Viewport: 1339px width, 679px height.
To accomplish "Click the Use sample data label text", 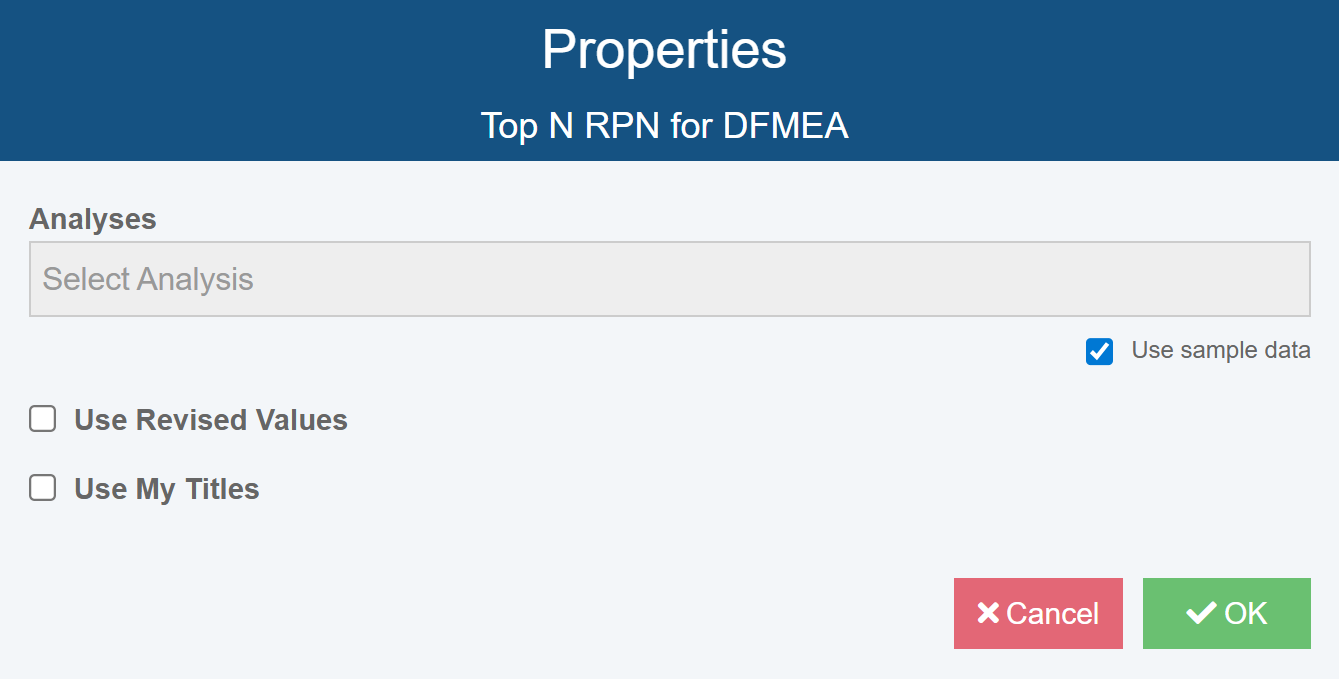I will pos(1220,350).
